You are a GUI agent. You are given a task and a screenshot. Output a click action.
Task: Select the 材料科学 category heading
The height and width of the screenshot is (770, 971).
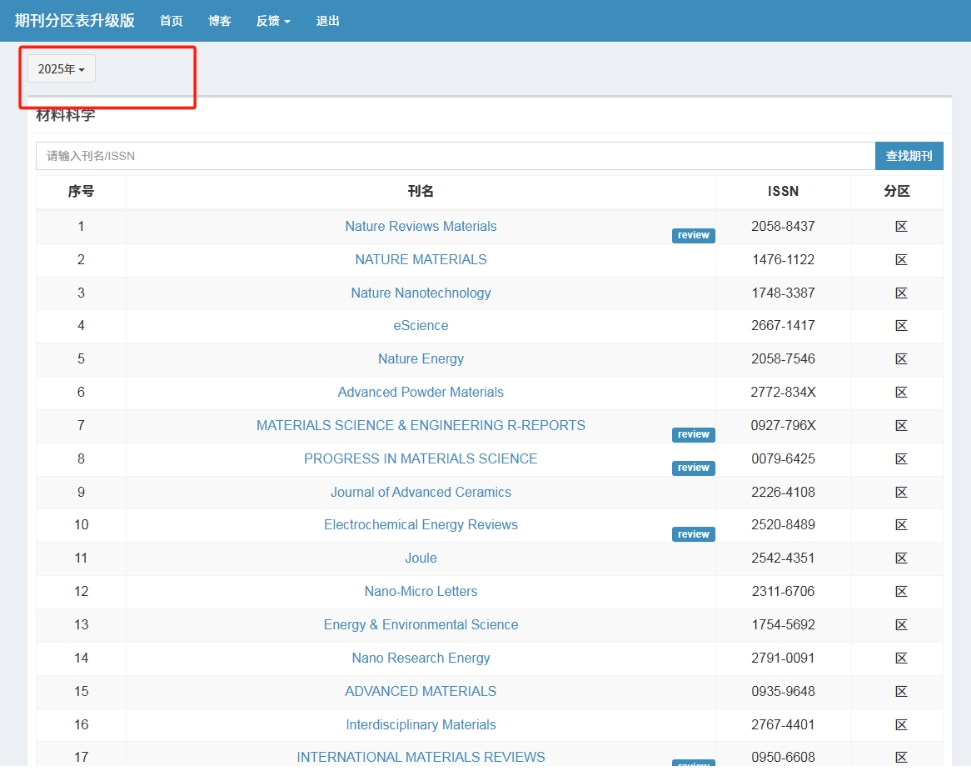pos(66,115)
